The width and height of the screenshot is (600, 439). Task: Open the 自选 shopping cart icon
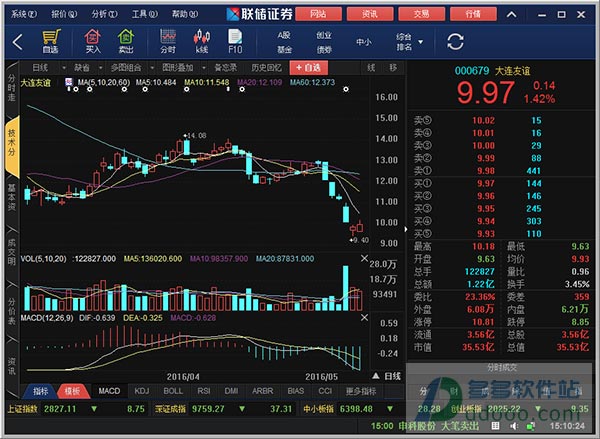[x=51, y=41]
